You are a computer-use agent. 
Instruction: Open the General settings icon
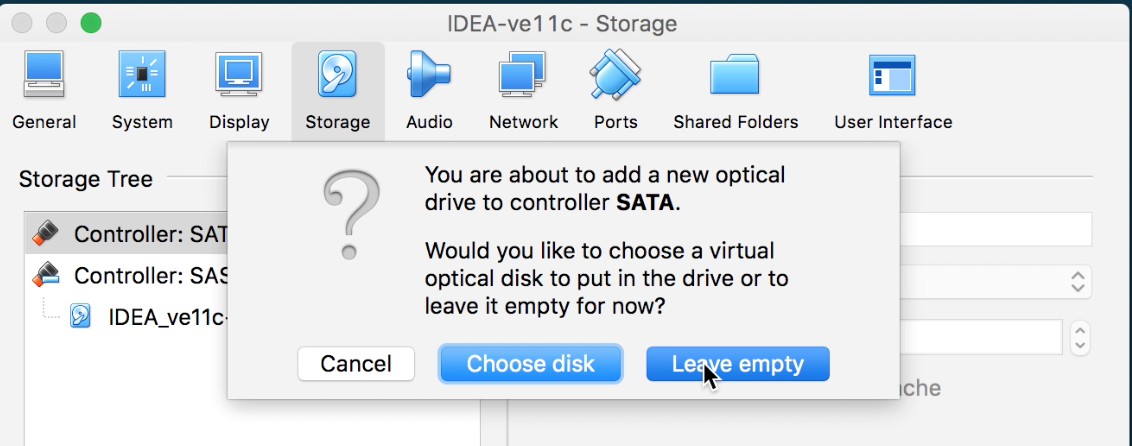point(44,91)
